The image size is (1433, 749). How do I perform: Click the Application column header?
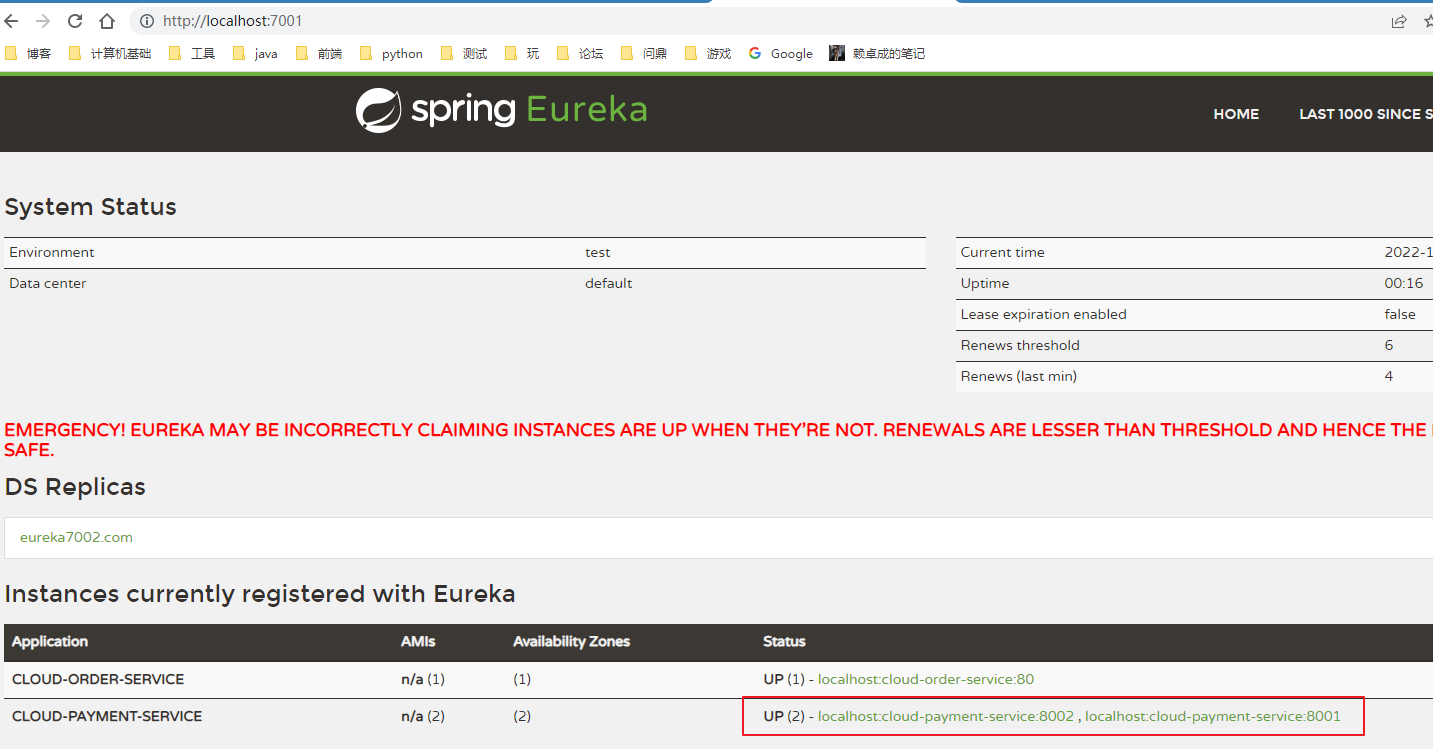click(x=50, y=641)
